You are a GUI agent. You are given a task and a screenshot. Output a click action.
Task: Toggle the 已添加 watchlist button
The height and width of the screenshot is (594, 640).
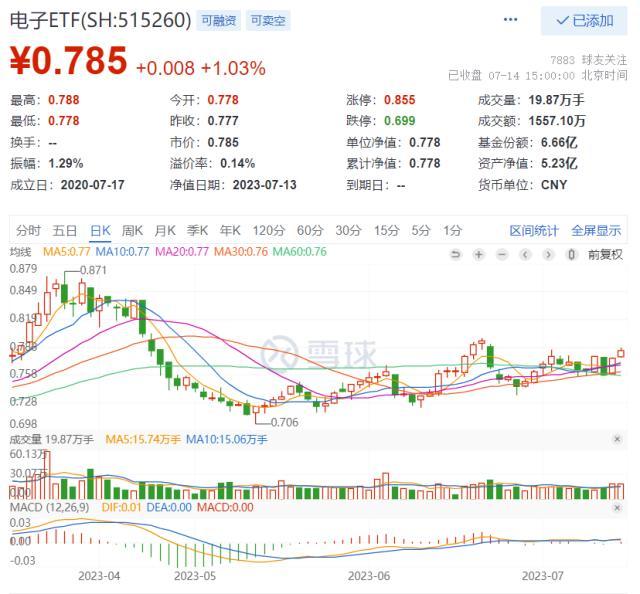point(584,20)
